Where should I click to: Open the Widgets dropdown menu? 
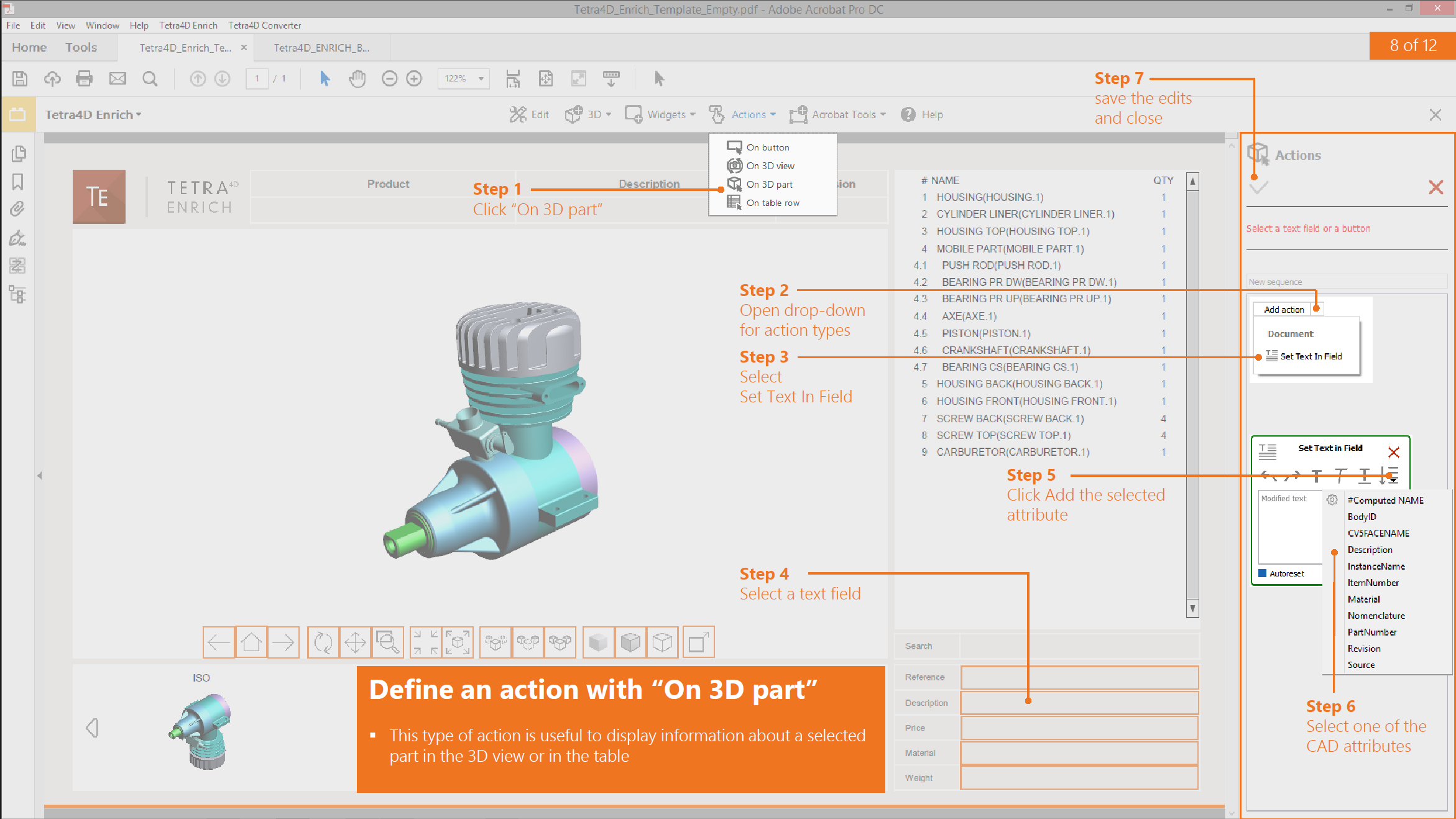click(660, 114)
